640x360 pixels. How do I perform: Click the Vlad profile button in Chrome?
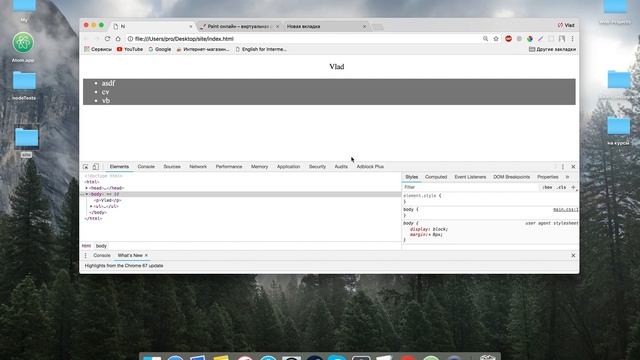(x=566, y=25)
